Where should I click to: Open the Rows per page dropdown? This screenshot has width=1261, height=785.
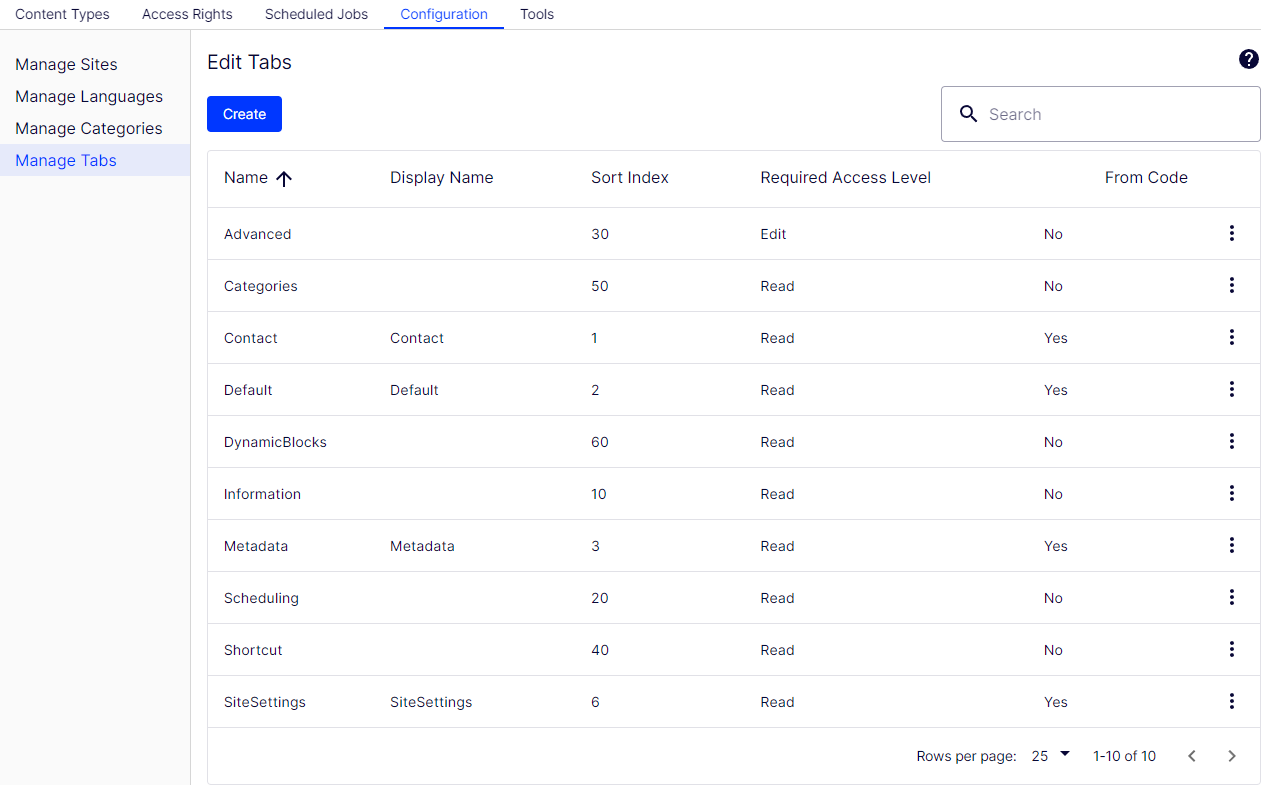(1051, 755)
